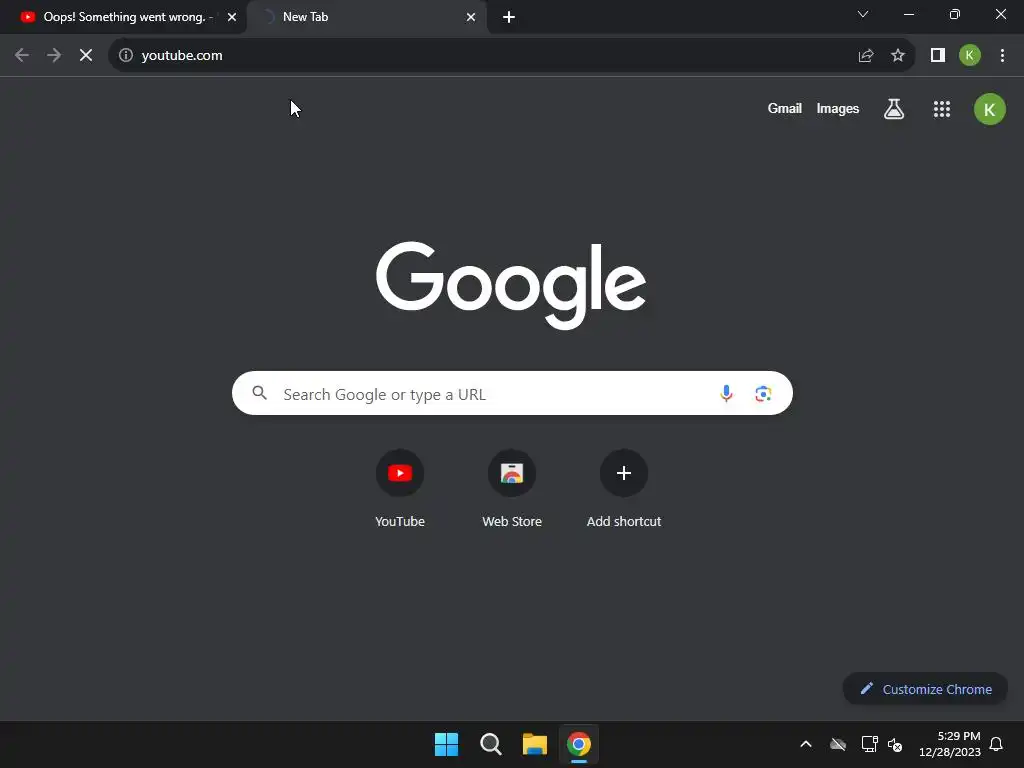
Task: Open Search Labs flask icon
Action: tap(894, 109)
